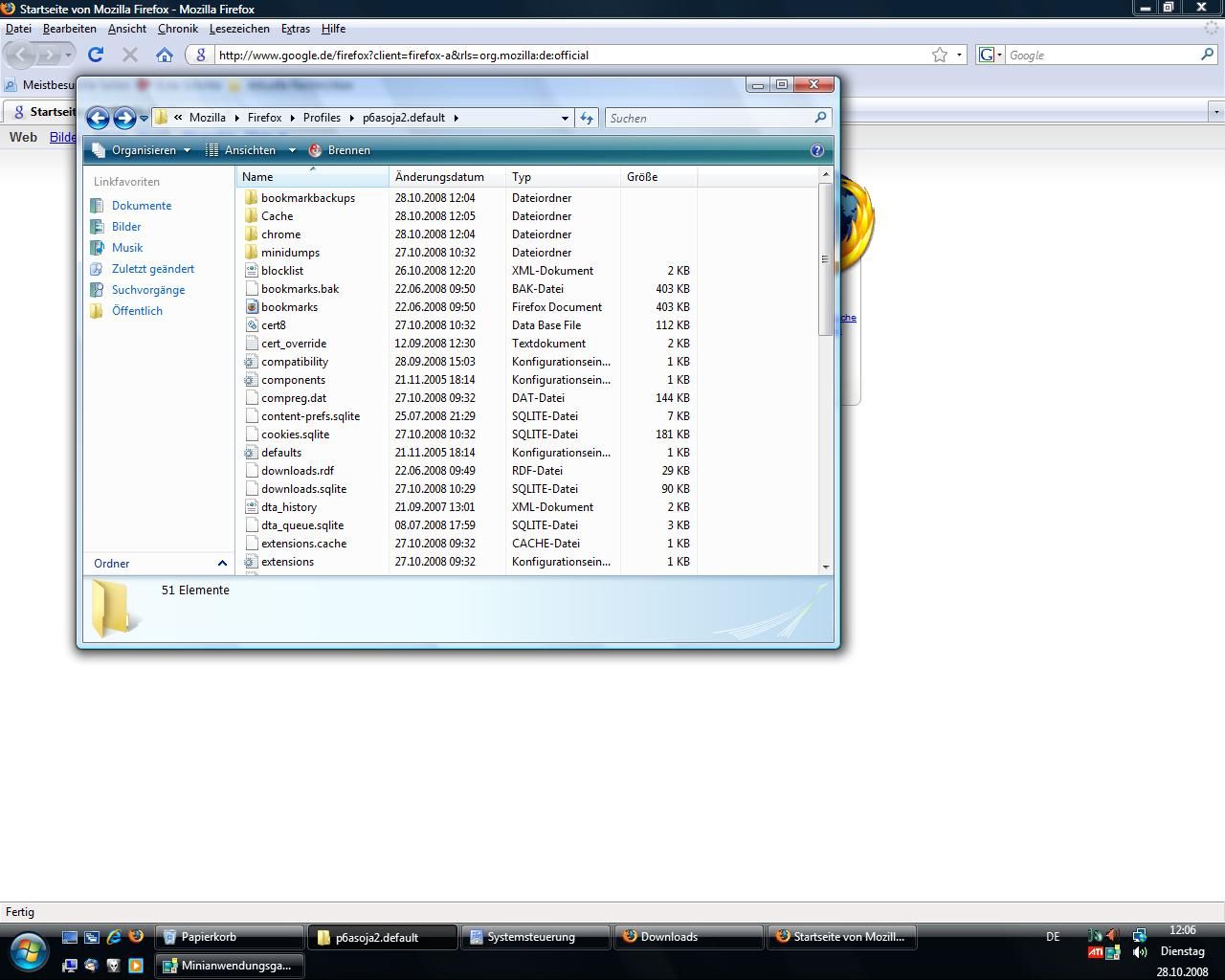The image size is (1225, 980).
Task: Bookmark this page with the star icon
Action: (x=940, y=55)
